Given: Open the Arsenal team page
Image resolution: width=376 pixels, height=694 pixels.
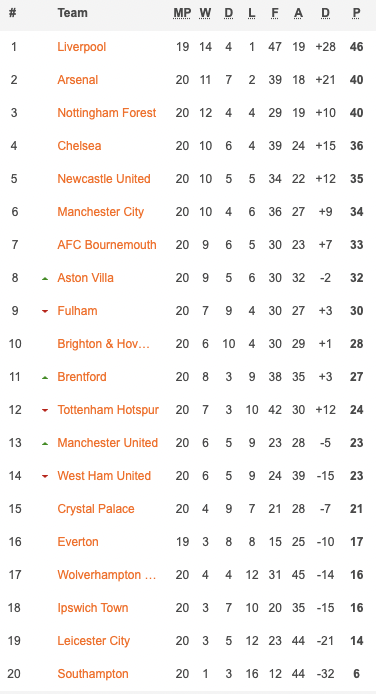Looking at the screenshot, I should (78, 80).
